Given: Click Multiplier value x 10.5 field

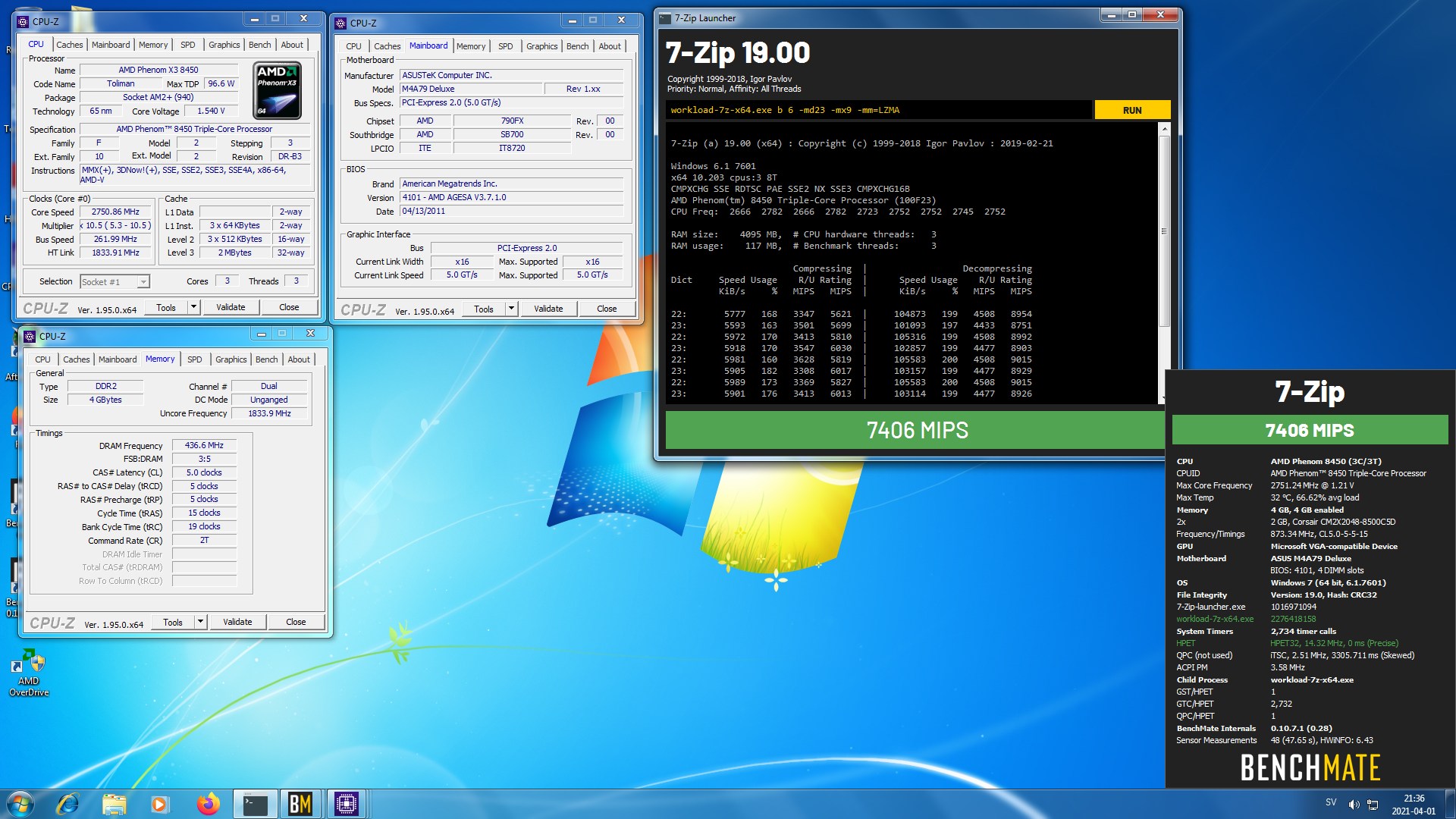Looking at the screenshot, I should click(116, 225).
